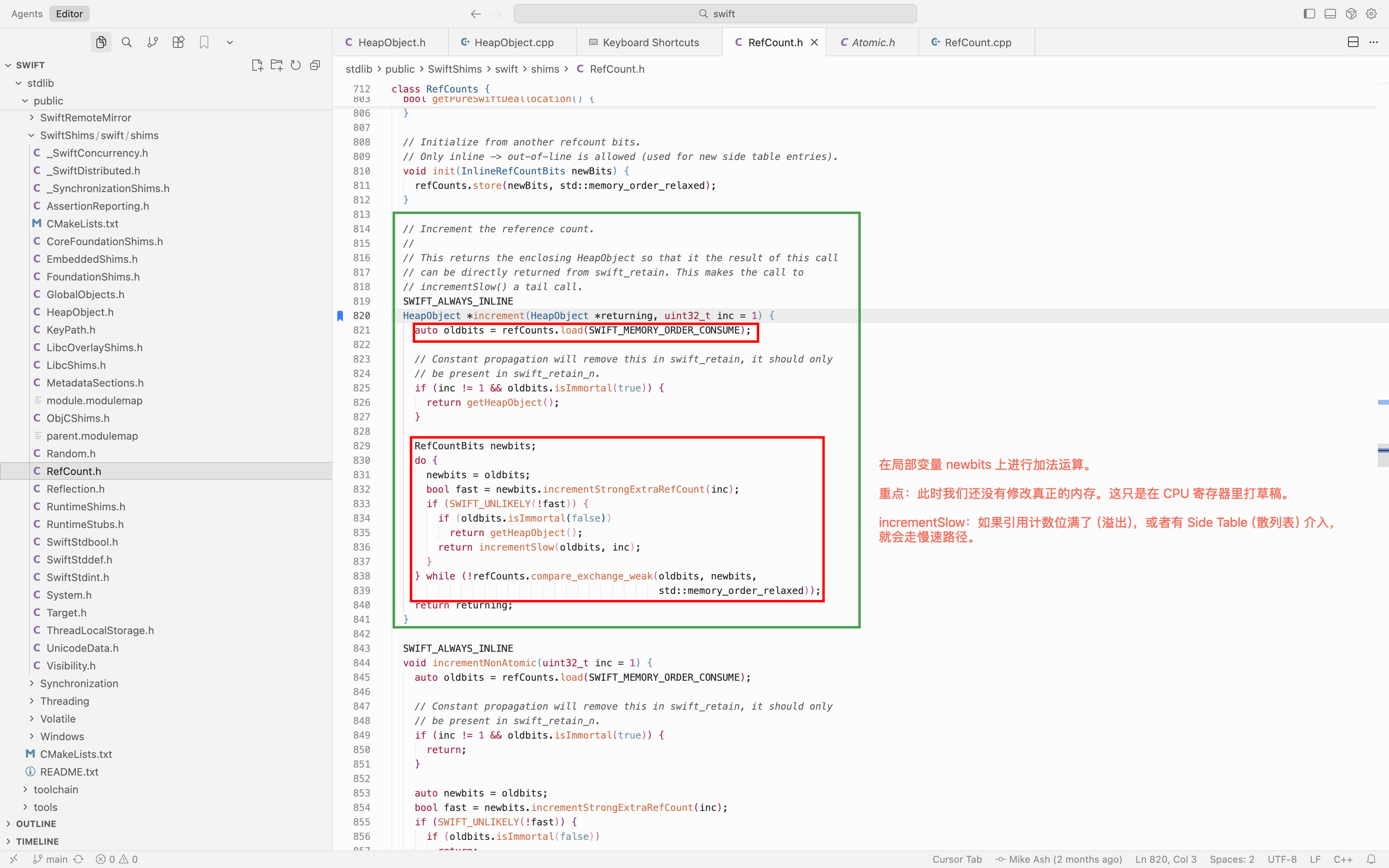1389x868 pixels.
Task: Switch to the HeapObject.cpp tab
Action: point(513,43)
